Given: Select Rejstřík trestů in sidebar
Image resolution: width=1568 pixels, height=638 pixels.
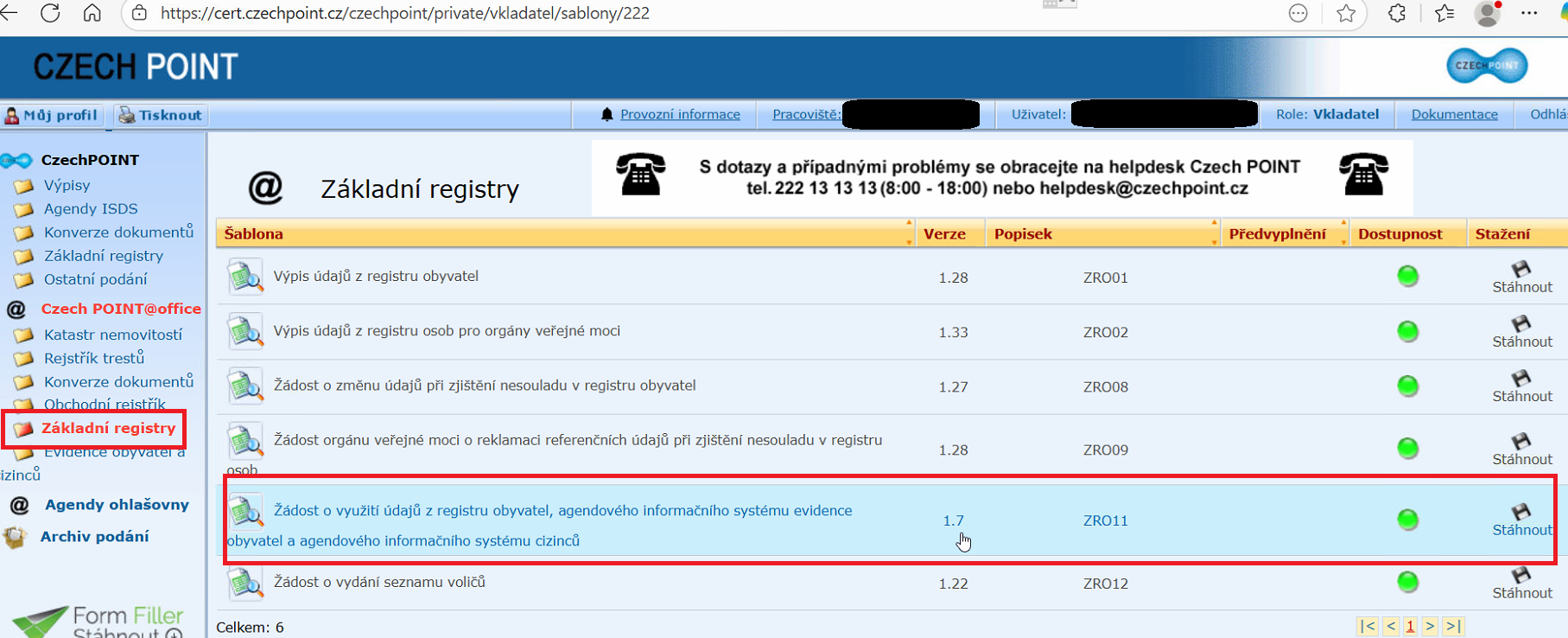Looking at the screenshot, I should (93, 358).
